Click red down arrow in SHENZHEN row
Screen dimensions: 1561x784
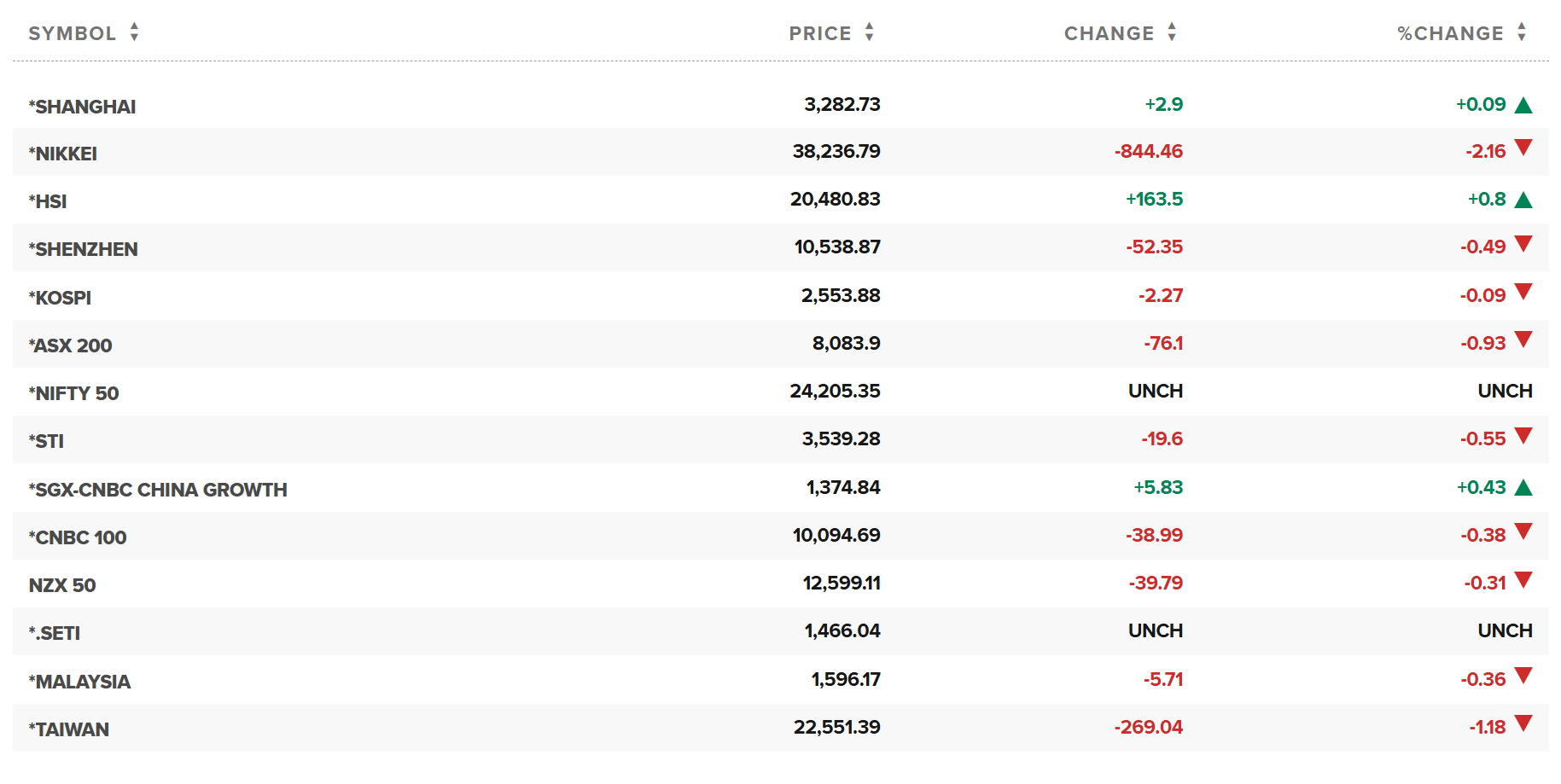point(1523,244)
